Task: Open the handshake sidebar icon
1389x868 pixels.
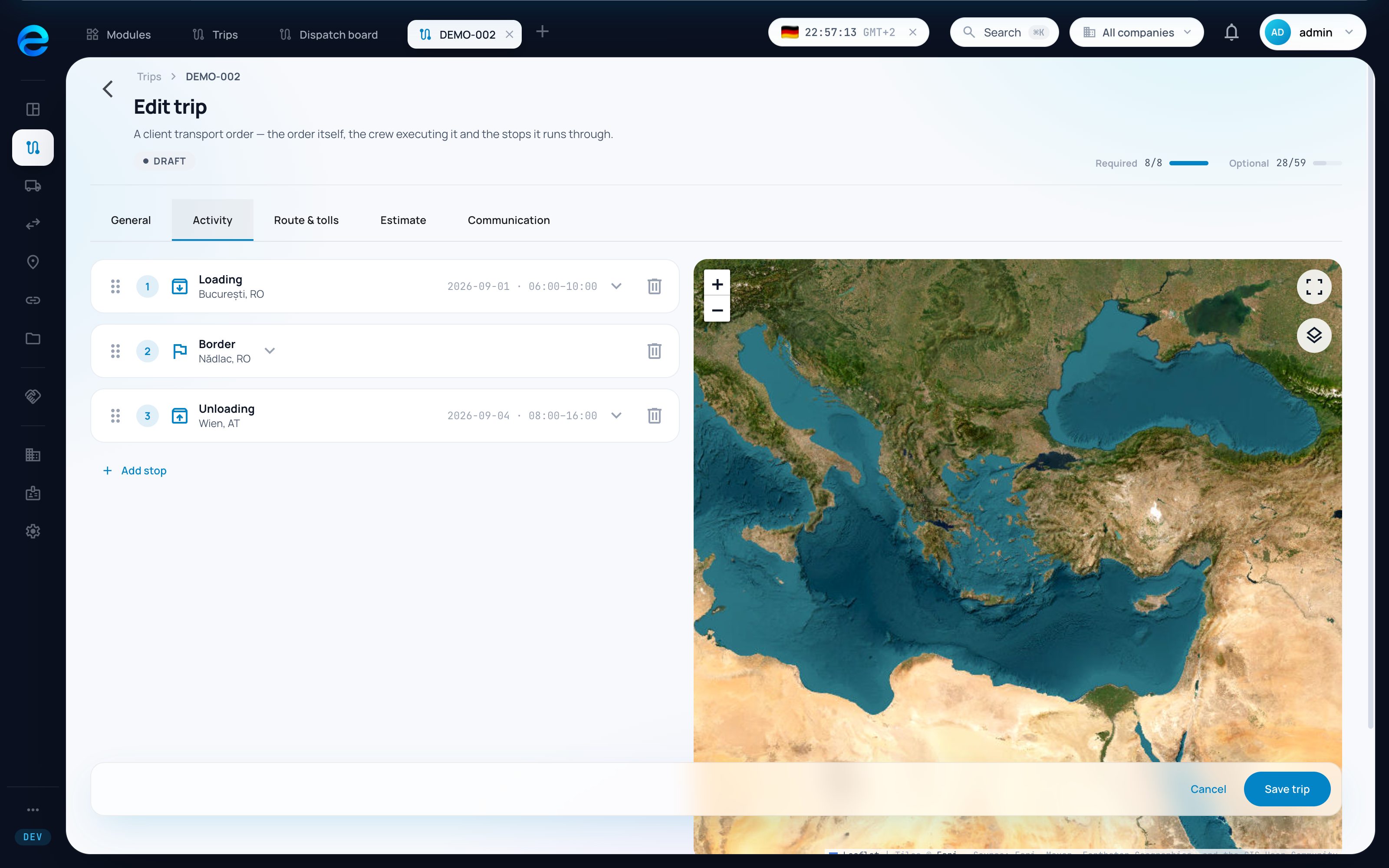Action: 33,396
